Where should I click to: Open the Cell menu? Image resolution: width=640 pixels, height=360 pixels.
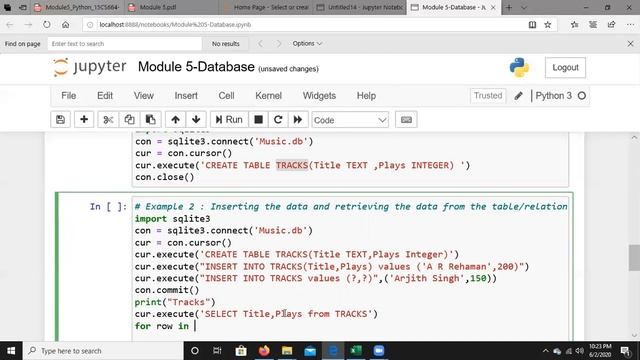coord(226,96)
